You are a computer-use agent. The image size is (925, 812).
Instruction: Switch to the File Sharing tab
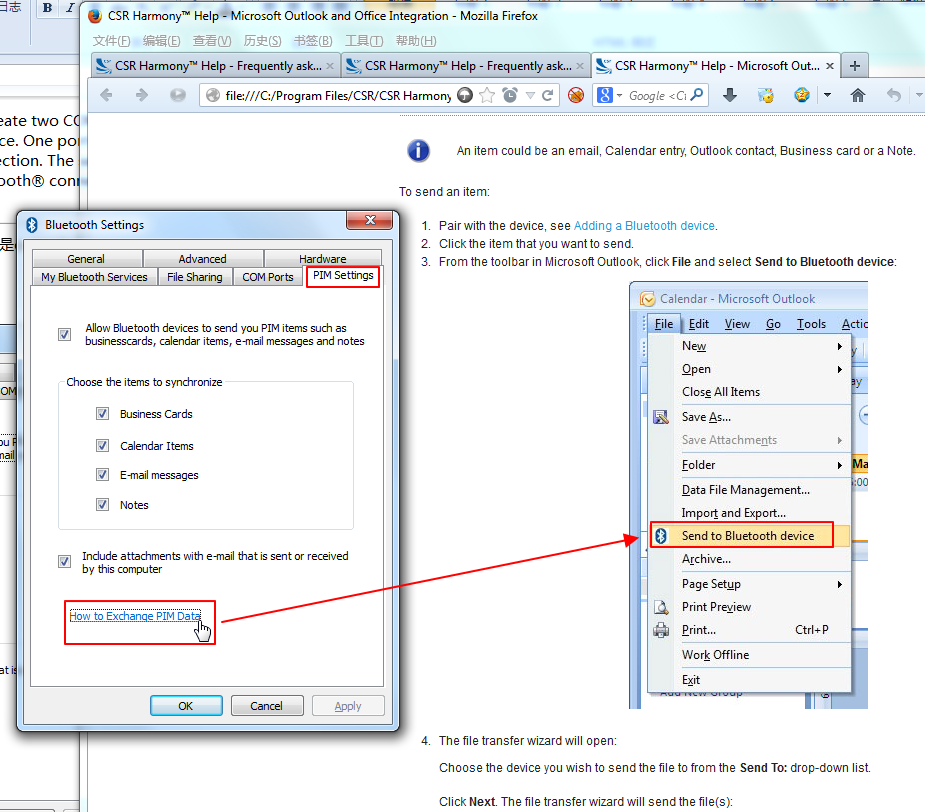195,277
